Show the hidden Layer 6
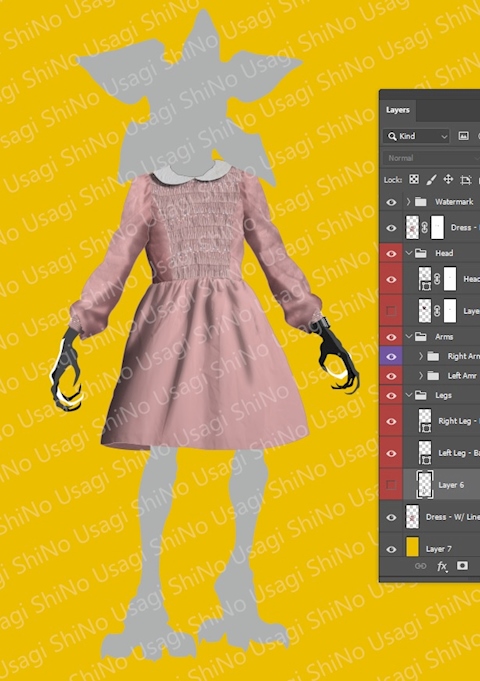 [391, 485]
